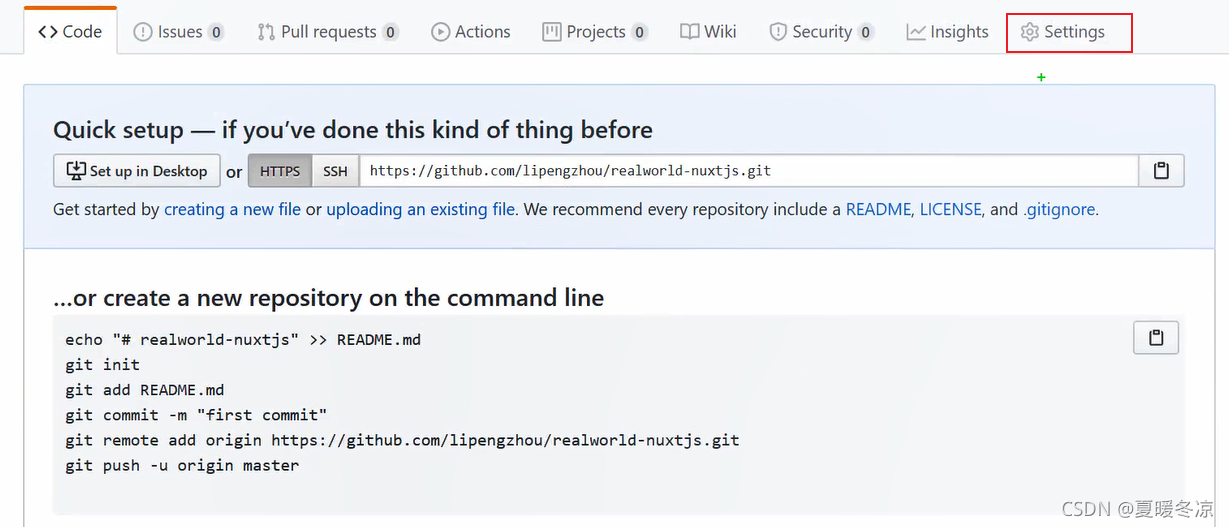Click the Set up in Desktop button
Viewport: 1229px width, 527px height.
137,171
